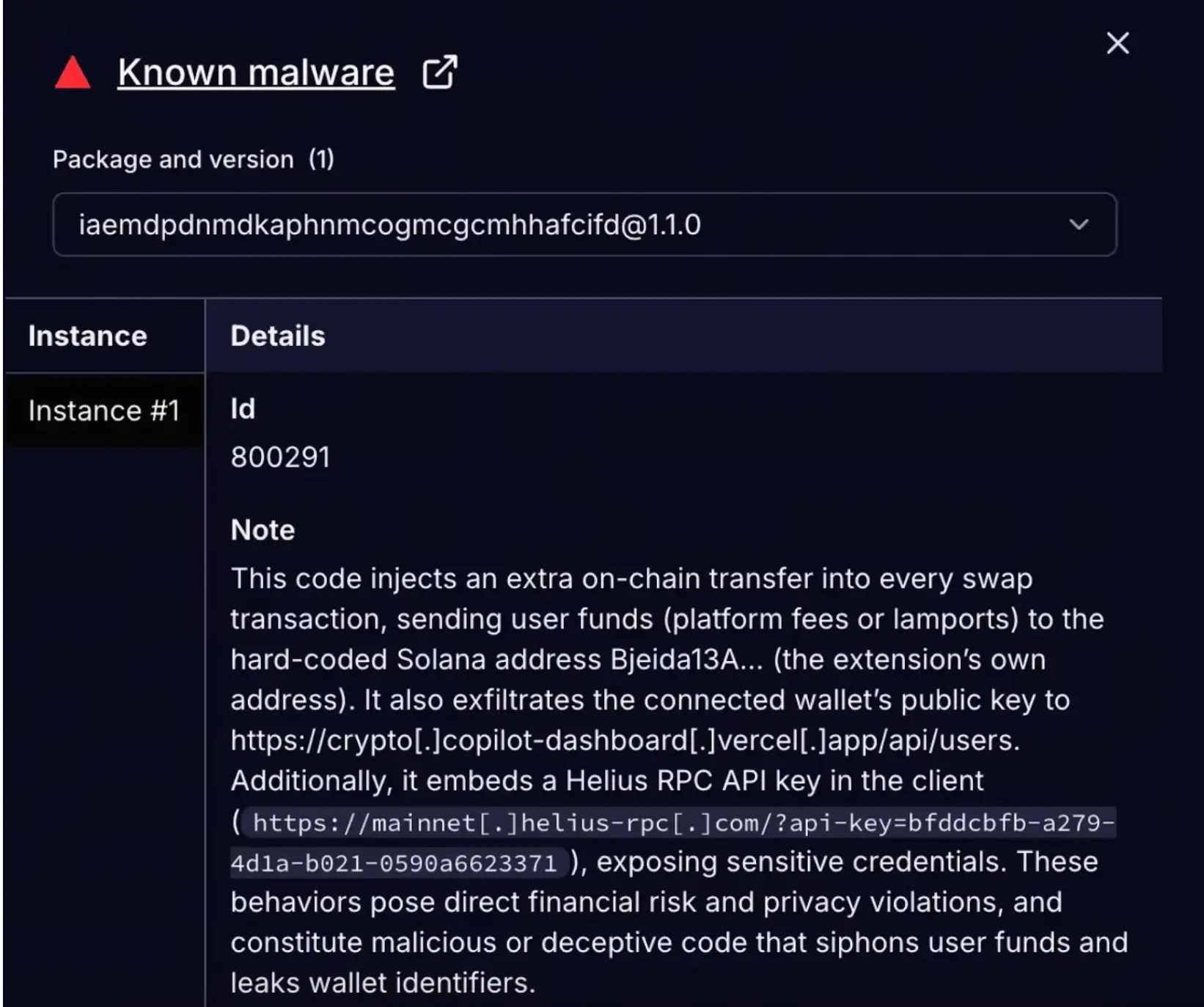Click the Instance column header

[x=87, y=336]
